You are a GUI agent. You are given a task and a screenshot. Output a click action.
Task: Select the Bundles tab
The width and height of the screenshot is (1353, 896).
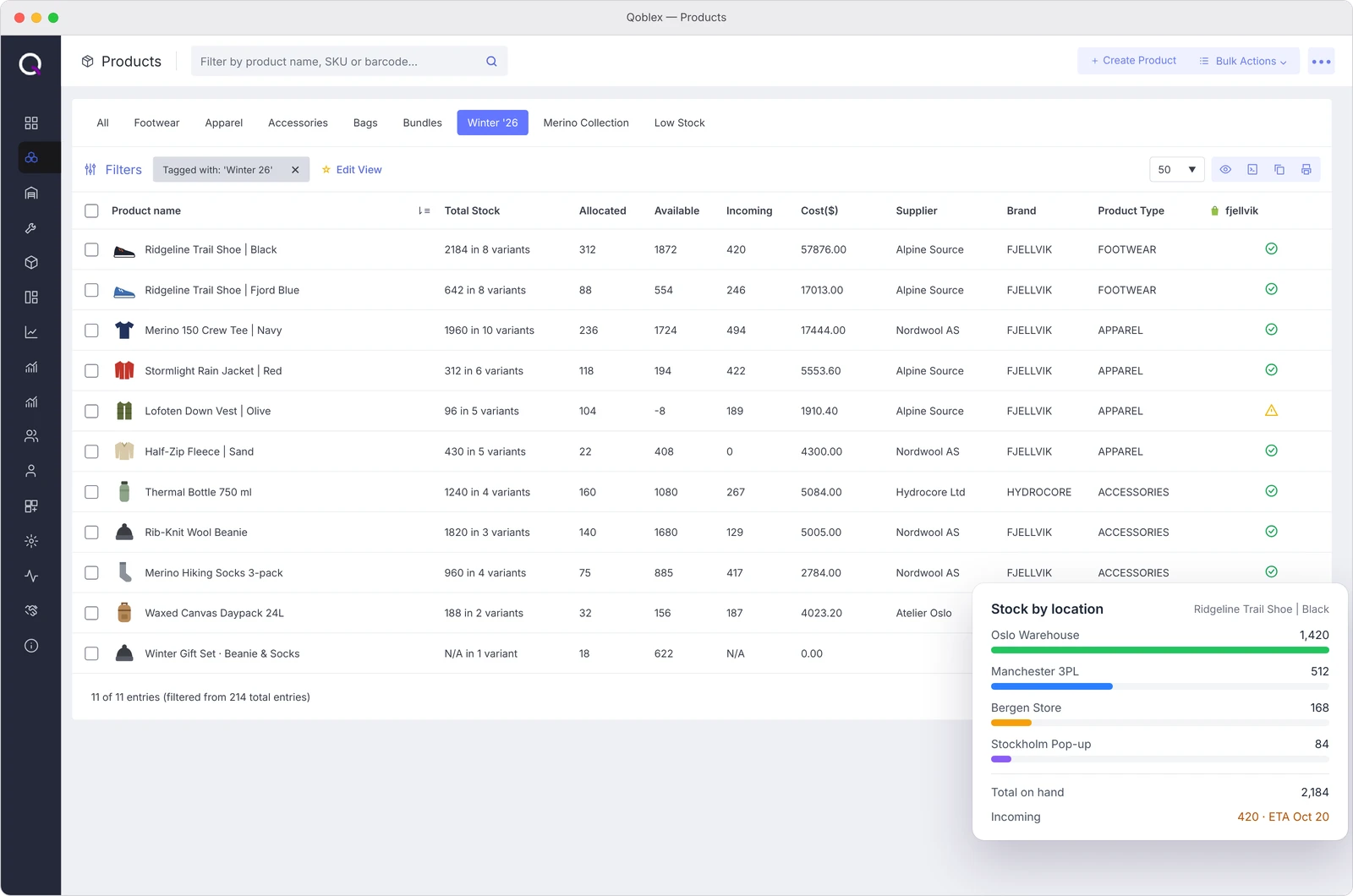pyautogui.click(x=422, y=123)
